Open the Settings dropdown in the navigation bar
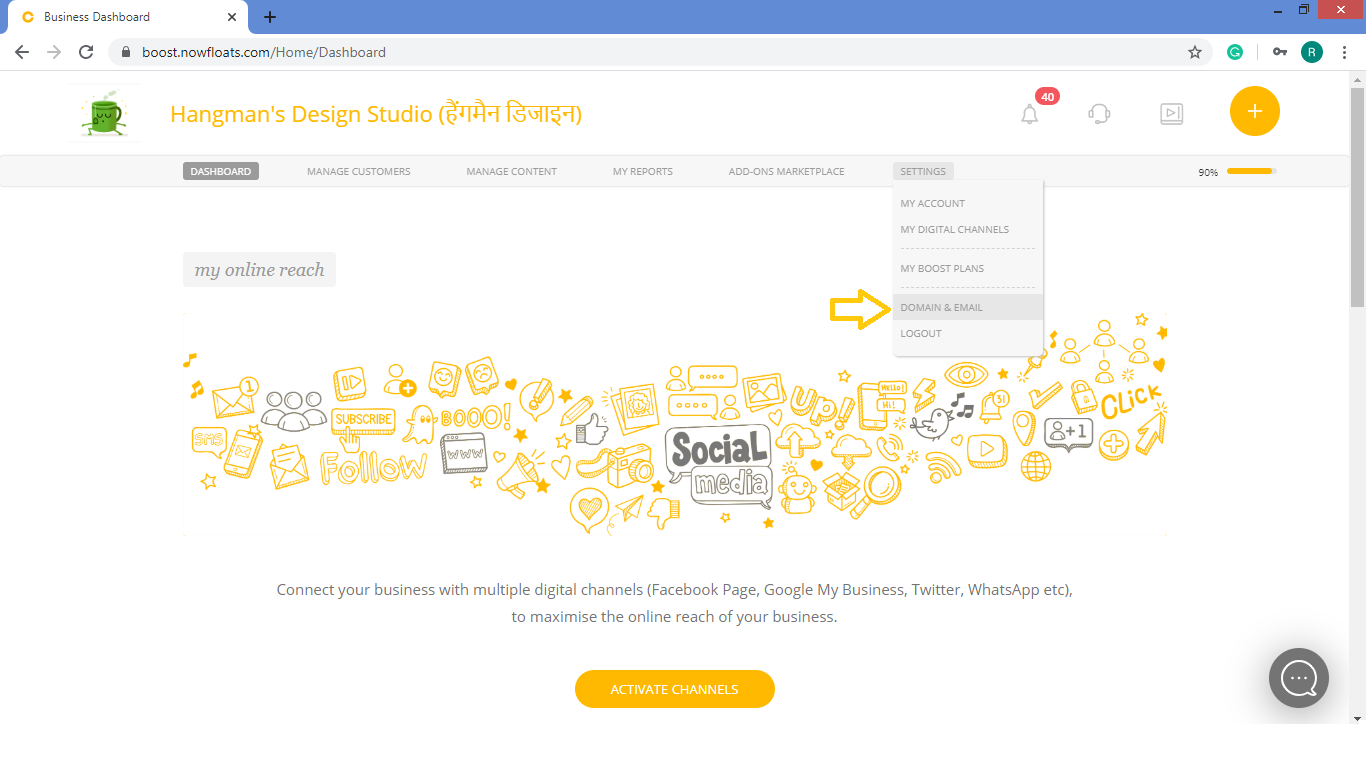This screenshot has height=768, width=1366. tap(922, 171)
